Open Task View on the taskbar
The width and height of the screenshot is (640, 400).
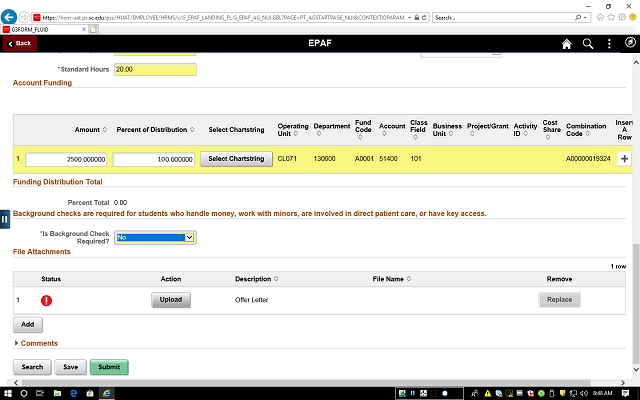point(40,393)
